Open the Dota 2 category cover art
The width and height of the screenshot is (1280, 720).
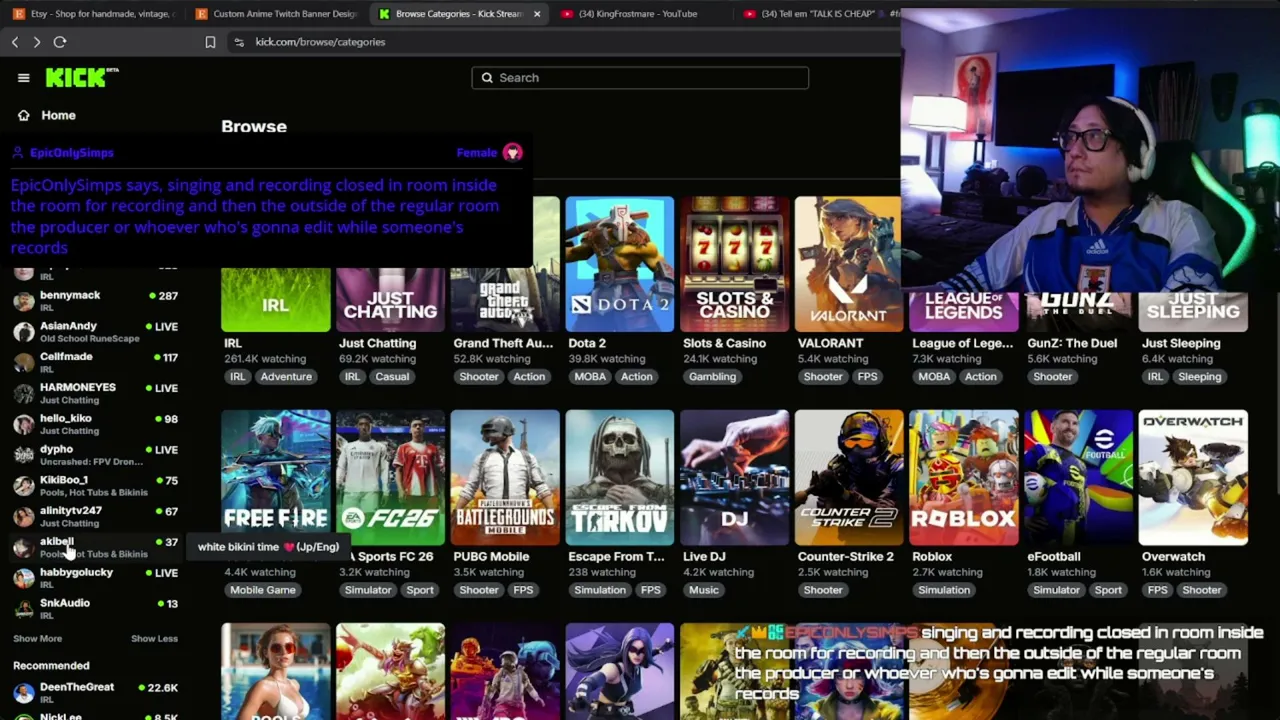tap(620, 264)
